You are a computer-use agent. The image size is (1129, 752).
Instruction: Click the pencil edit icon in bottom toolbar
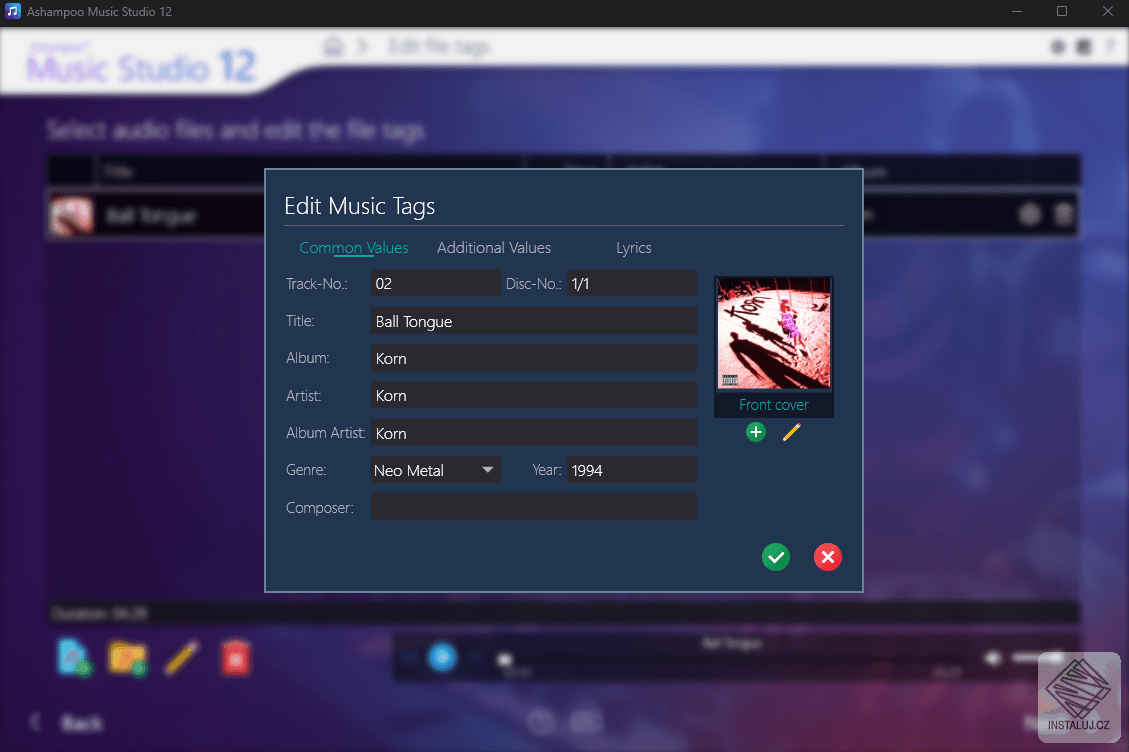181,658
